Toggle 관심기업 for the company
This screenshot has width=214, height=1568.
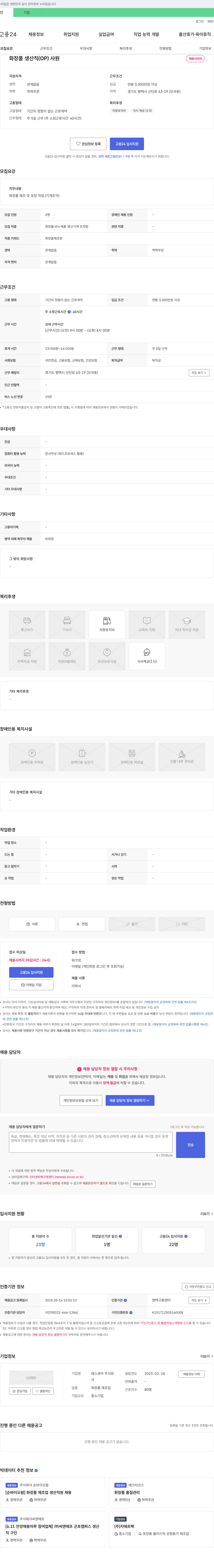pos(20,1391)
